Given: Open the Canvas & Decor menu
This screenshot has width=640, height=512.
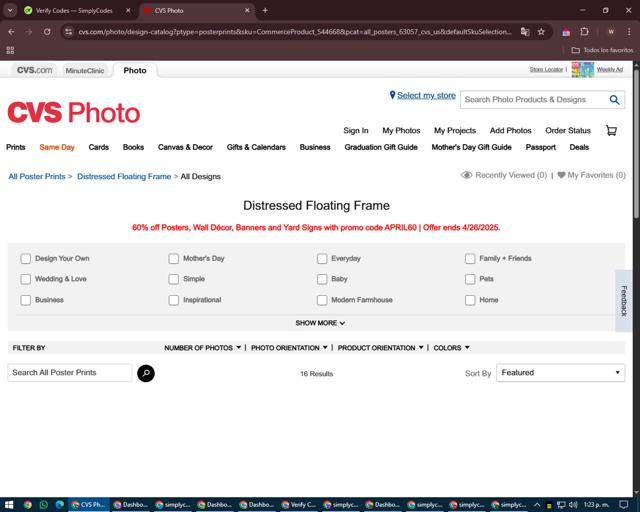Looking at the screenshot, I should click(x=185, y=147).
